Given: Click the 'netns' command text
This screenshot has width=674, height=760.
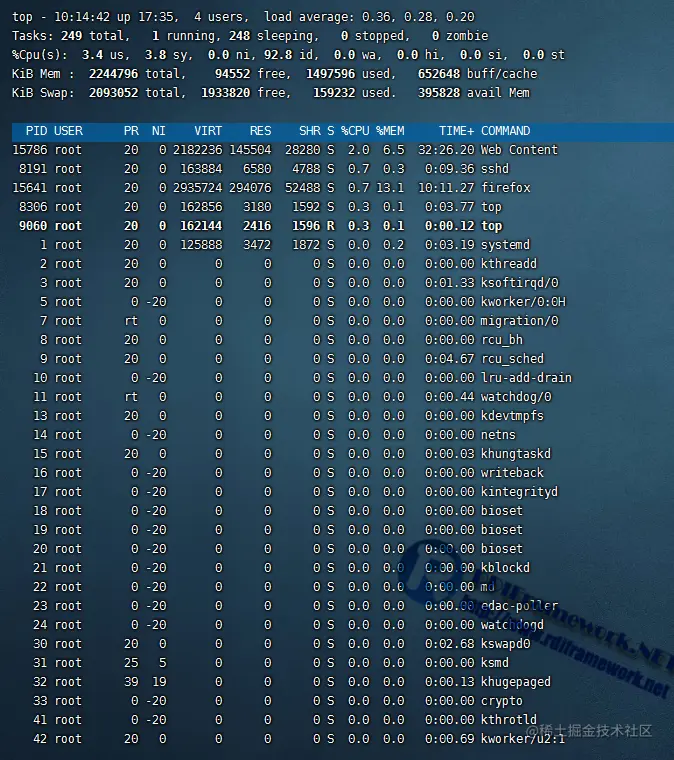Looking at the screenshot, I should pyautogui.click(x=498, y=435).
